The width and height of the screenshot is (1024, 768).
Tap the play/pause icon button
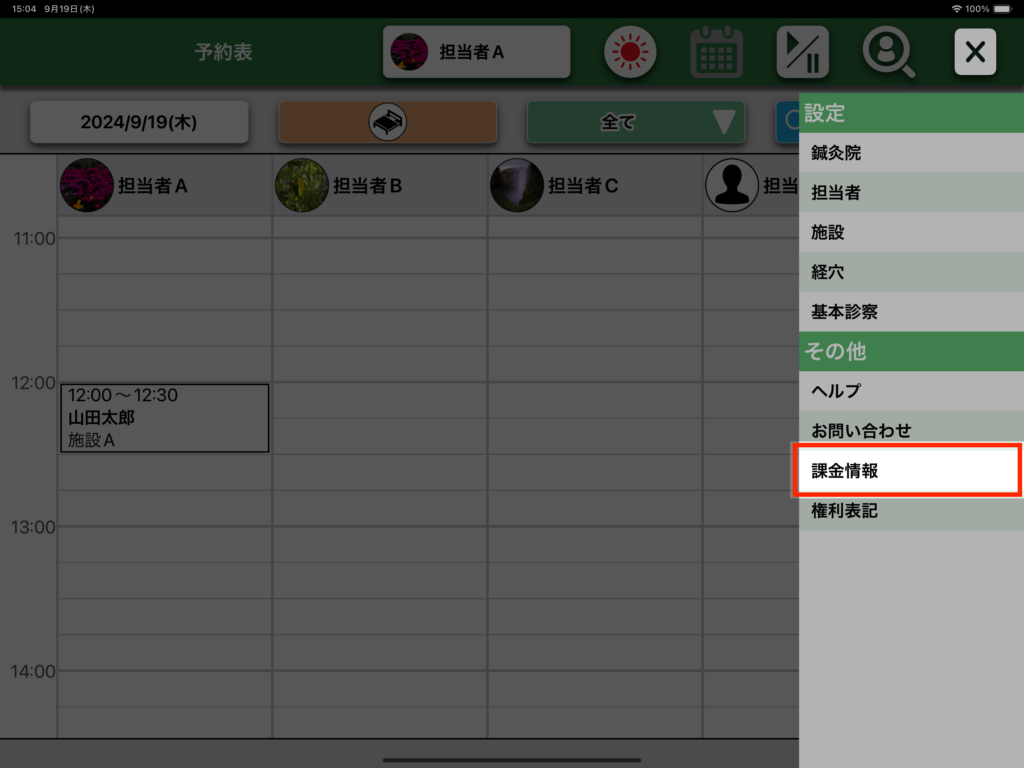click(802, 52)
